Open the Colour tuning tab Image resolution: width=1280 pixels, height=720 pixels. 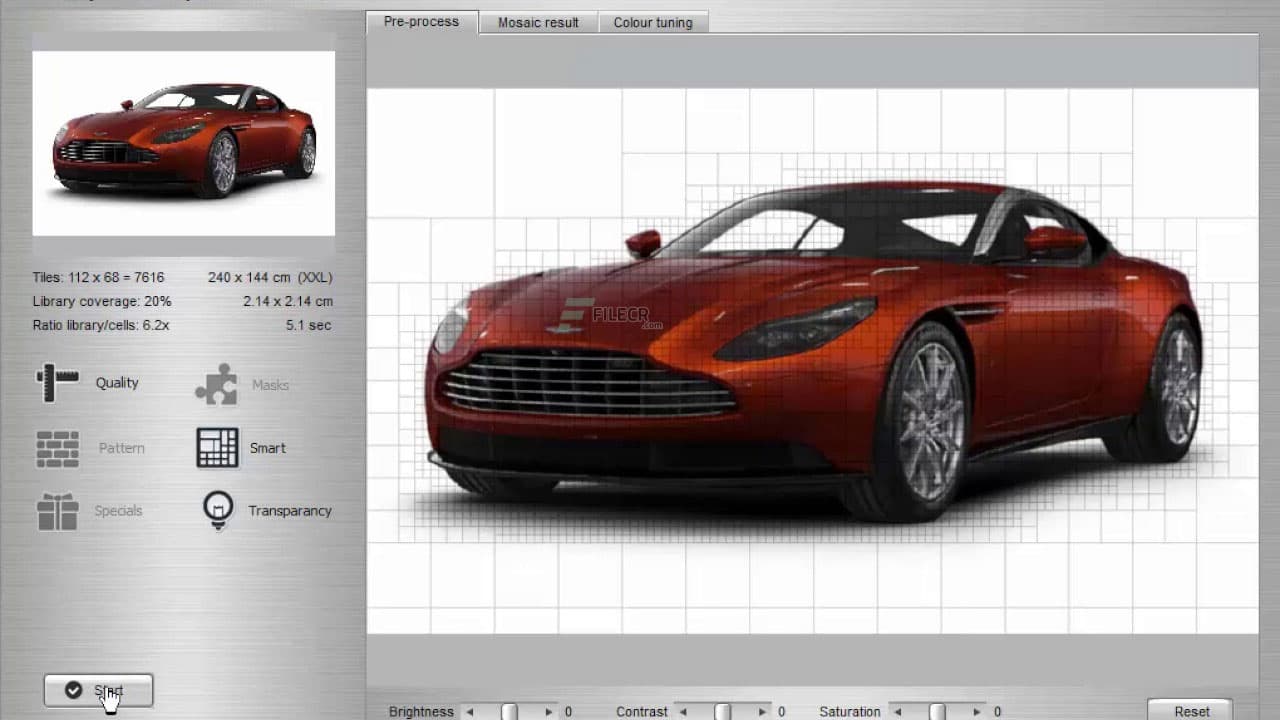pyautogui.click(x=653, y=22)
